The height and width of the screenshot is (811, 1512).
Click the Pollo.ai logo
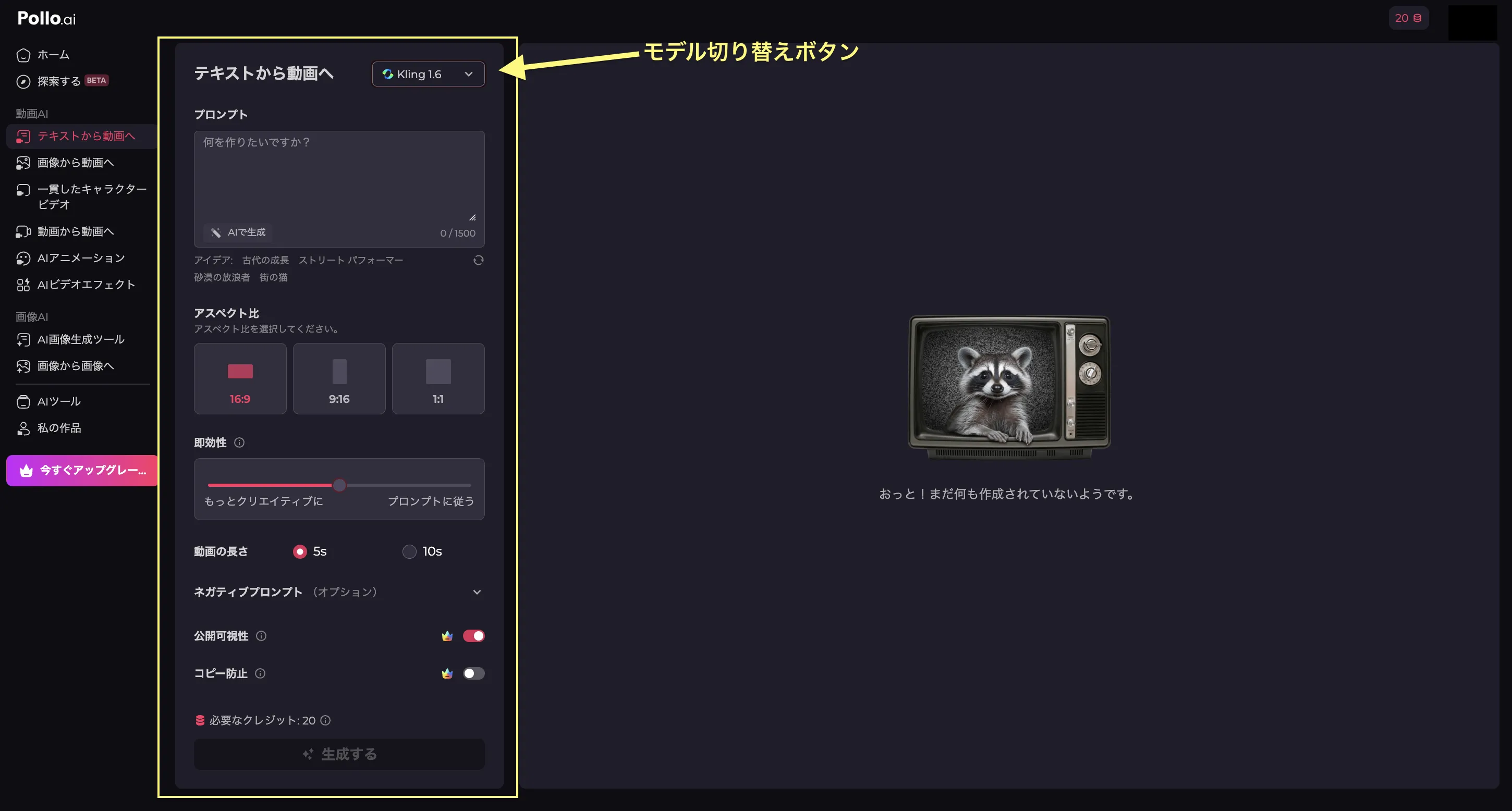tap(46, 18)
